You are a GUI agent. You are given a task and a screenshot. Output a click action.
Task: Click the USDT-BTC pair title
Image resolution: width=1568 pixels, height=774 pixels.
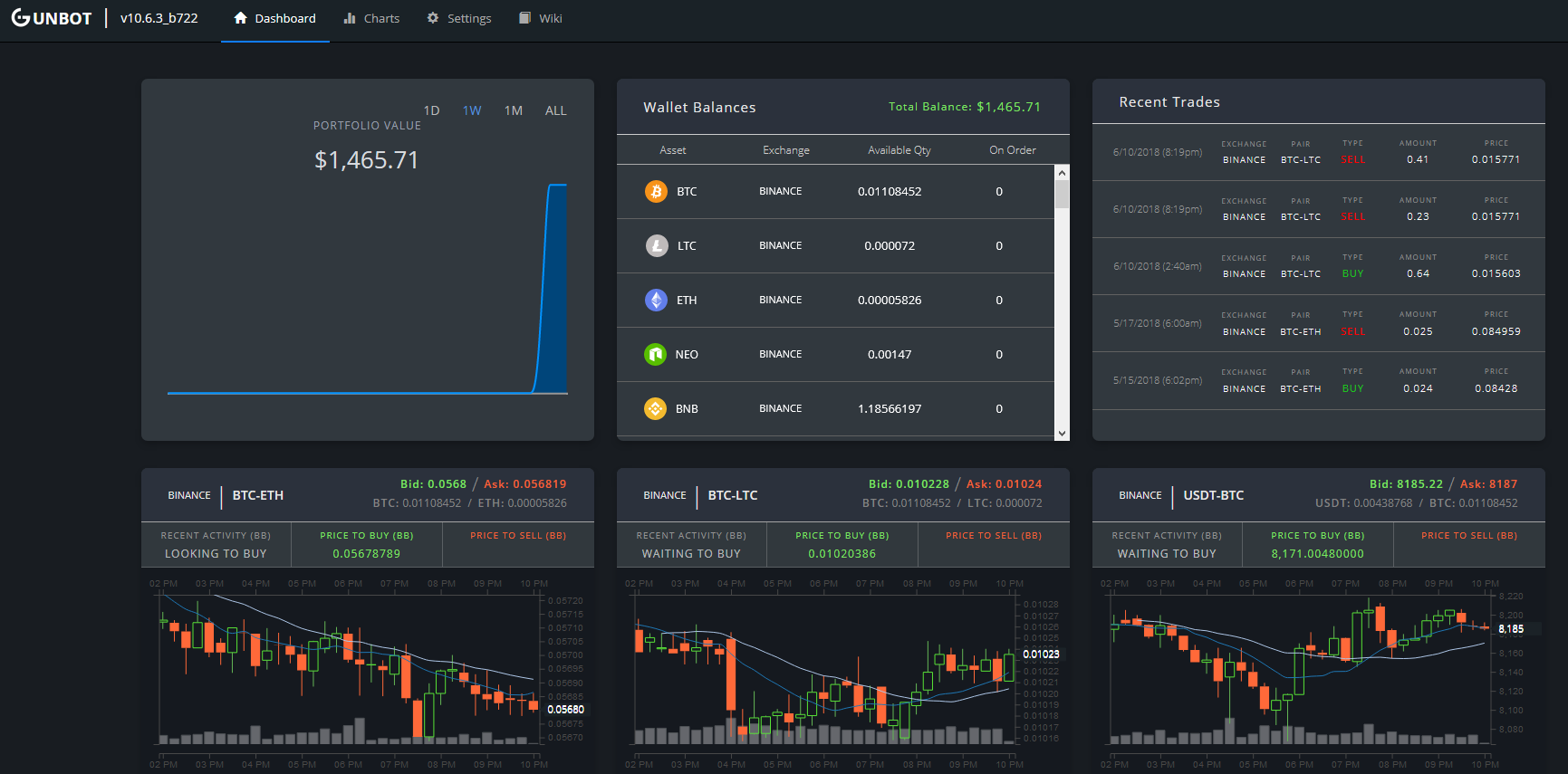1214,495
